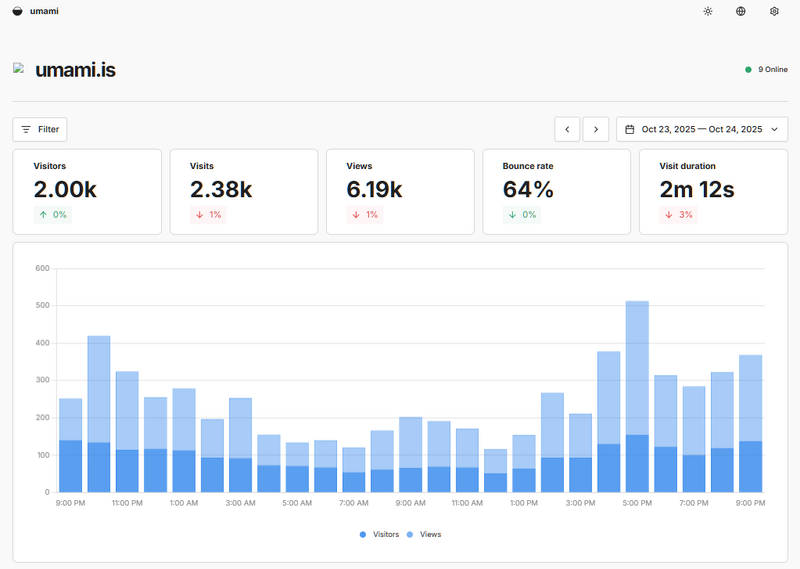Open the settings gear icon
This screenshot has height=569, width=800.
pos(774,11)
